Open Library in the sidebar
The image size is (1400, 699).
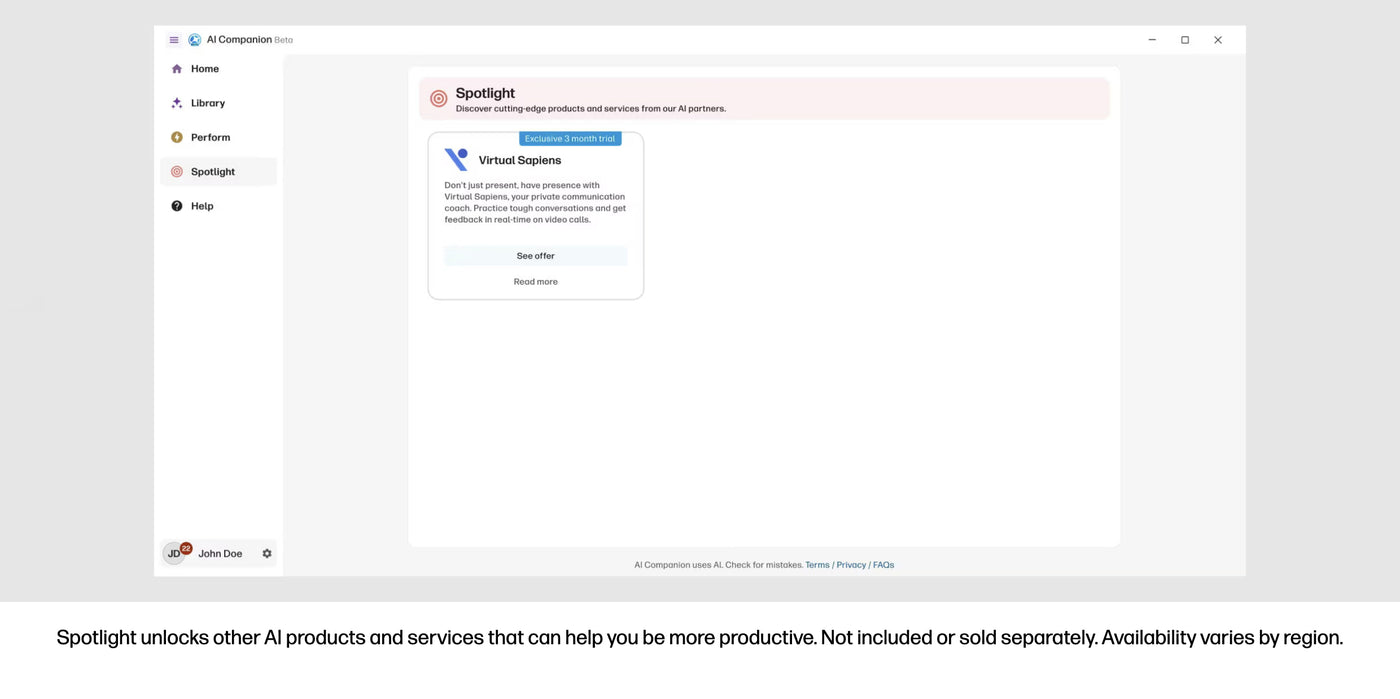click(218, 103)
